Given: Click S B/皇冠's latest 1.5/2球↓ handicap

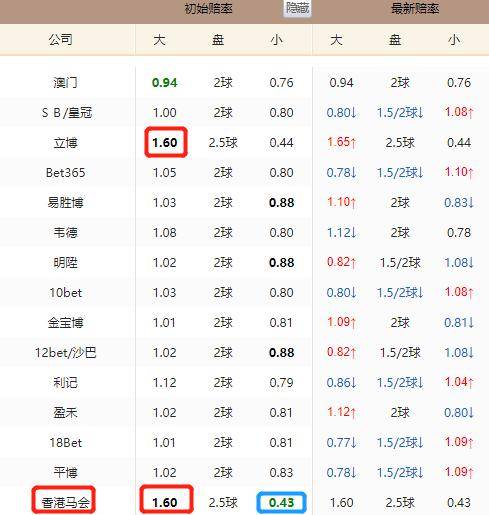Looking at the screenshot, I should [400, 113].
